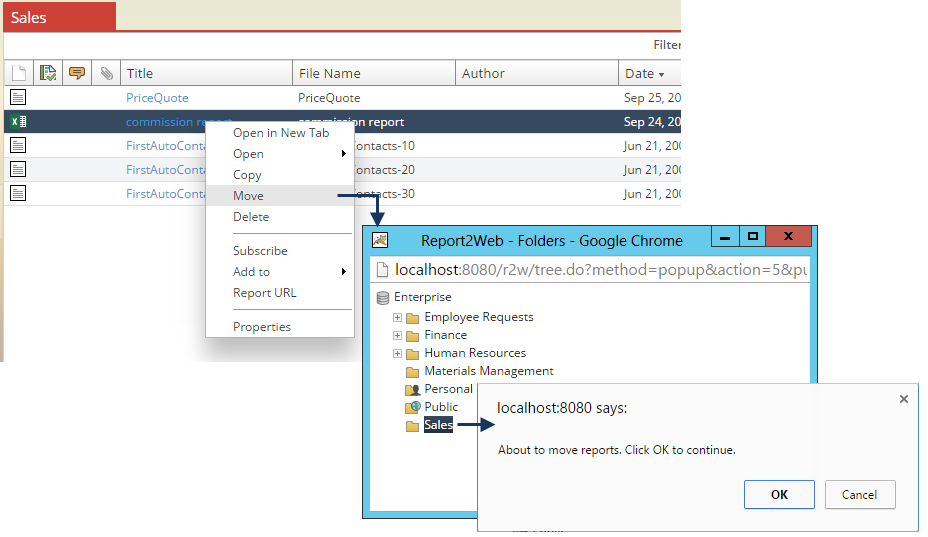Select Move from the context menu
This screenshot has height=537, width=928.
coord(281,196)
